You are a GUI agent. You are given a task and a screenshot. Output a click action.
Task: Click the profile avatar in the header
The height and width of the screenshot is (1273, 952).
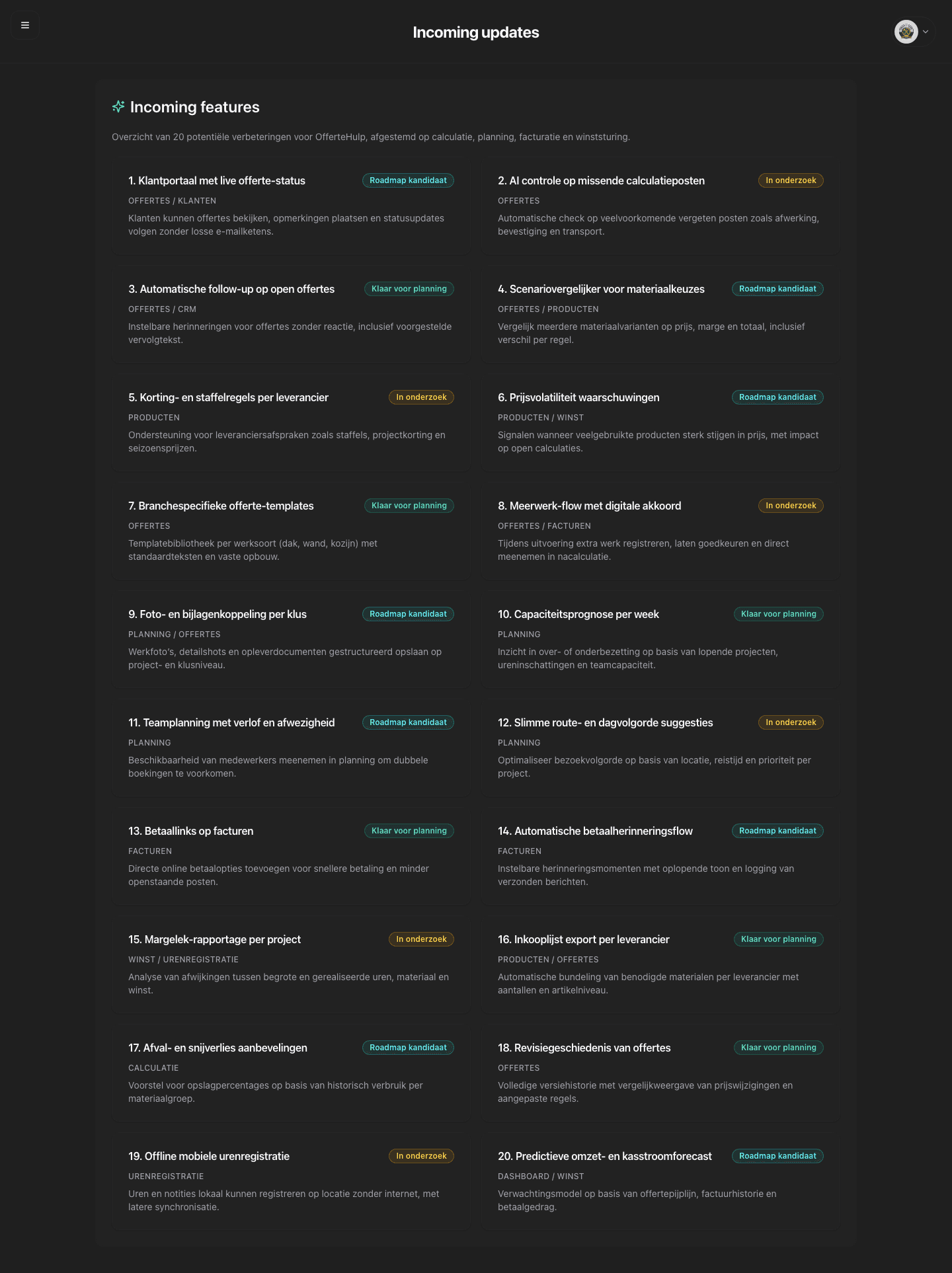pos(906,32)
